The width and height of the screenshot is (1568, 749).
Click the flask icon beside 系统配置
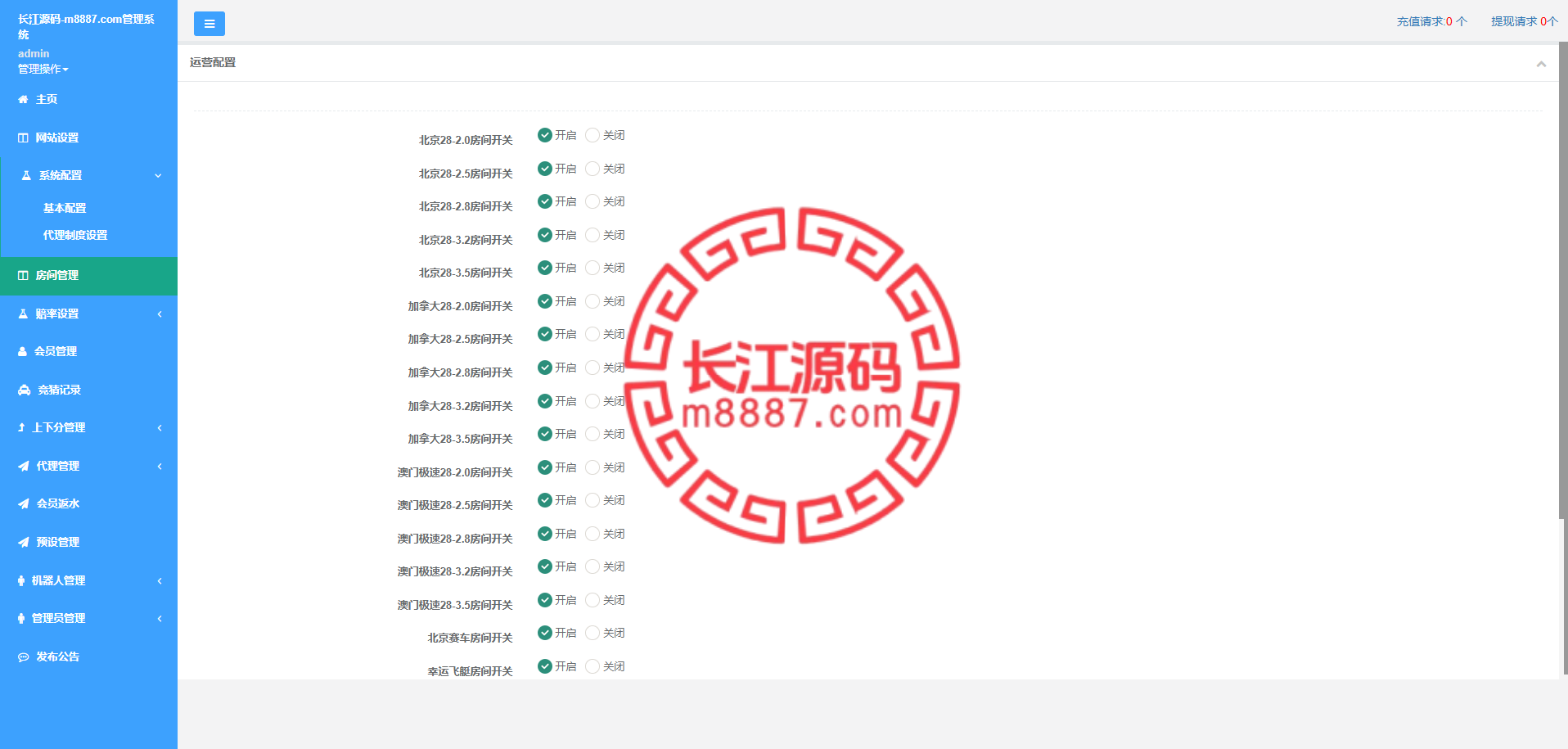(26, 175)
